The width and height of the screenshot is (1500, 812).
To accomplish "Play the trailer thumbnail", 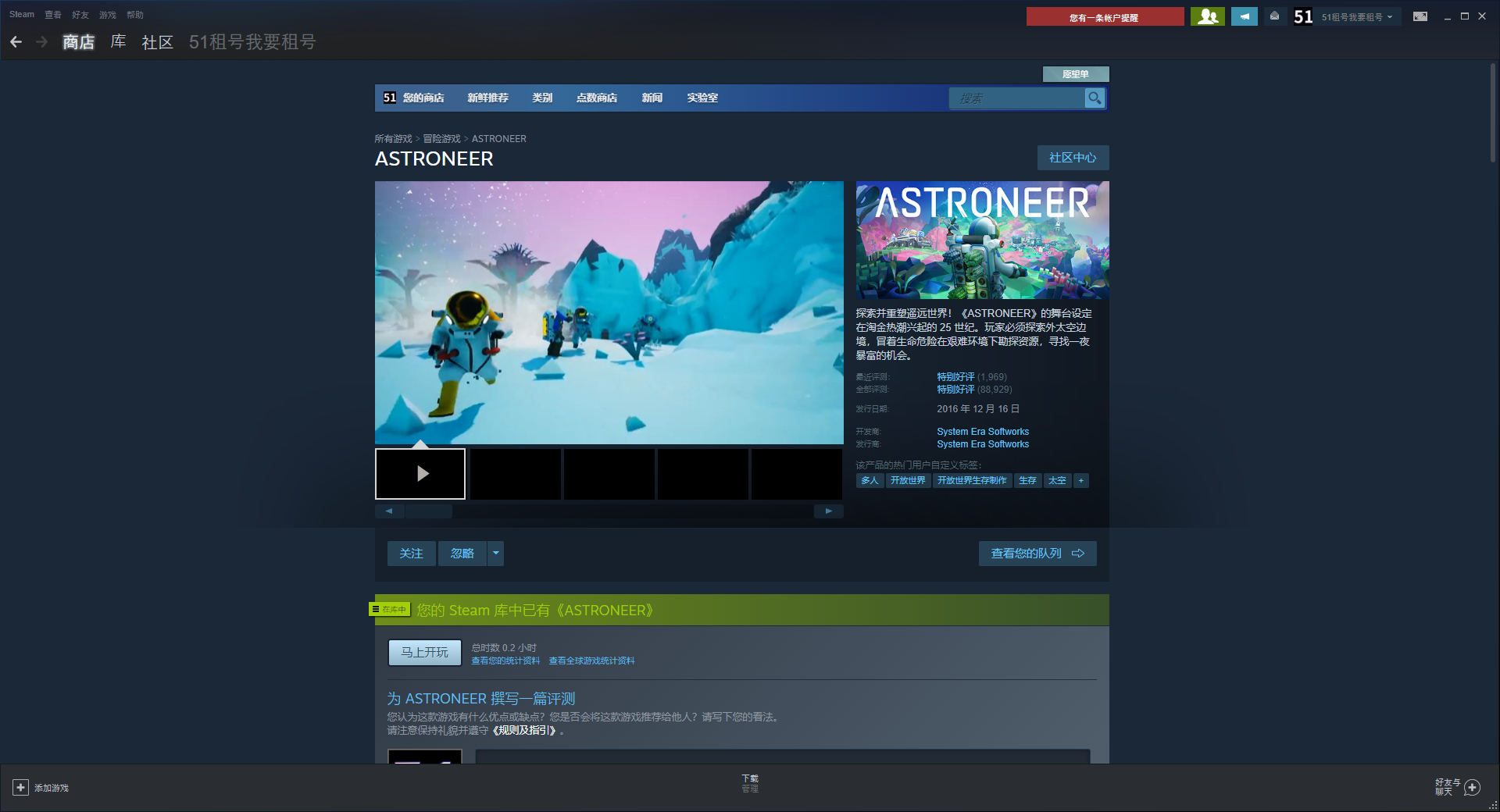I will [x=420, y=474].
